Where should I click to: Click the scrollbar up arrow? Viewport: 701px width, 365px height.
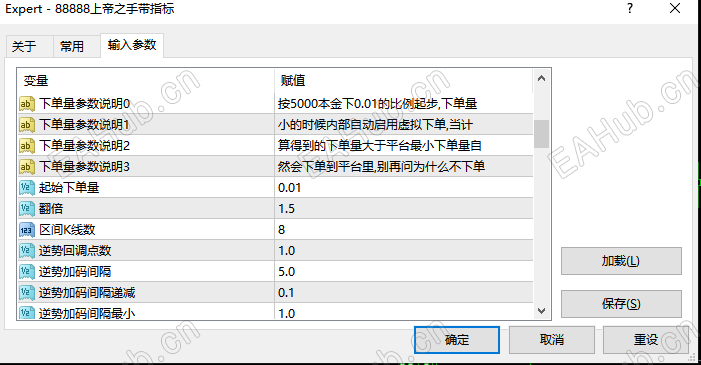[x=541, y=78]
